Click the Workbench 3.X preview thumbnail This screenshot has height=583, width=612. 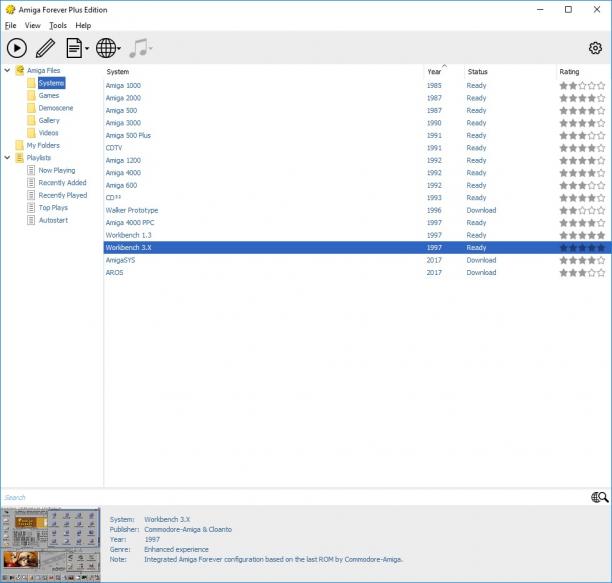51,544
